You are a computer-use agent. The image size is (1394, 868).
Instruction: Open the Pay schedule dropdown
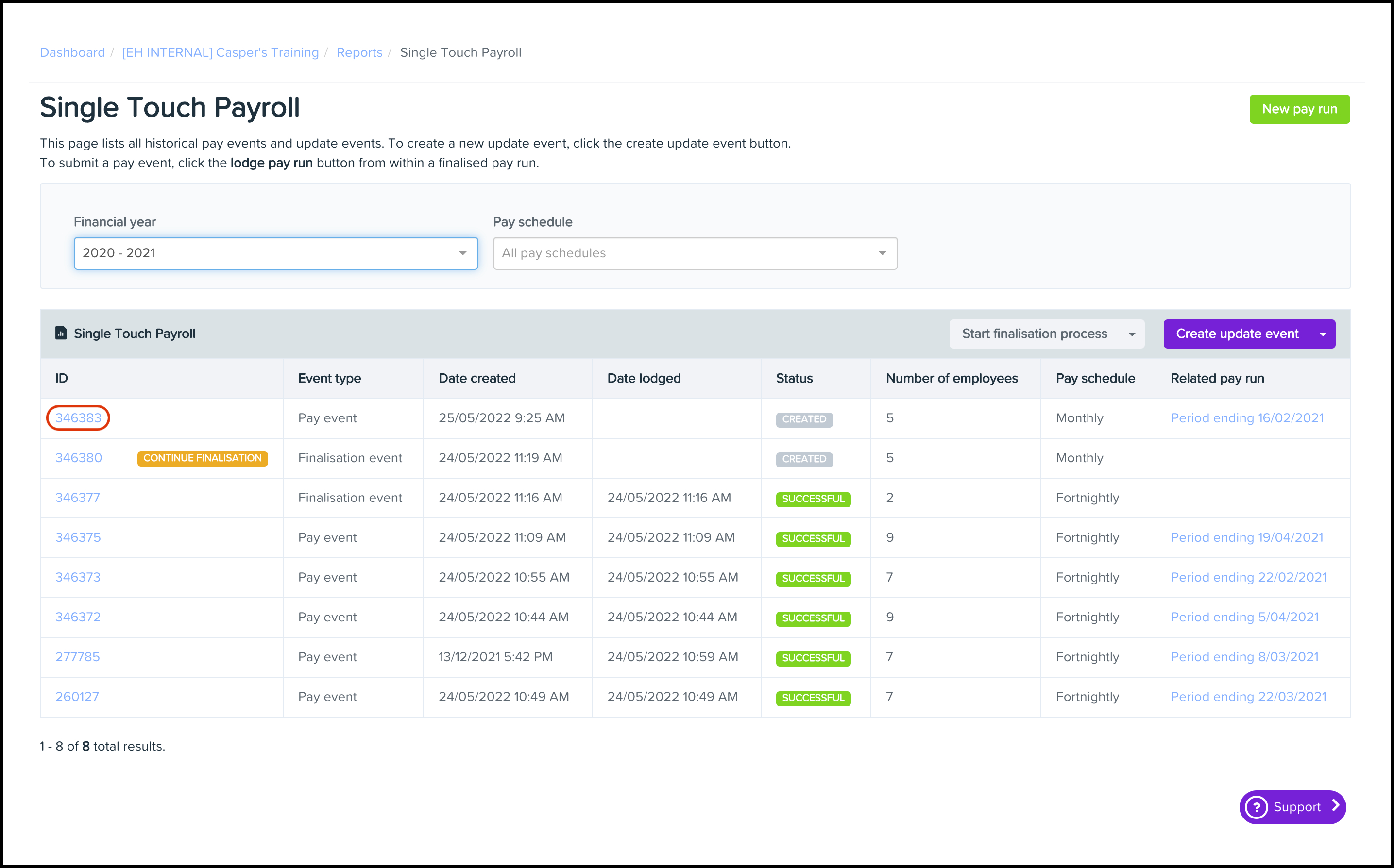click(695, 253)
